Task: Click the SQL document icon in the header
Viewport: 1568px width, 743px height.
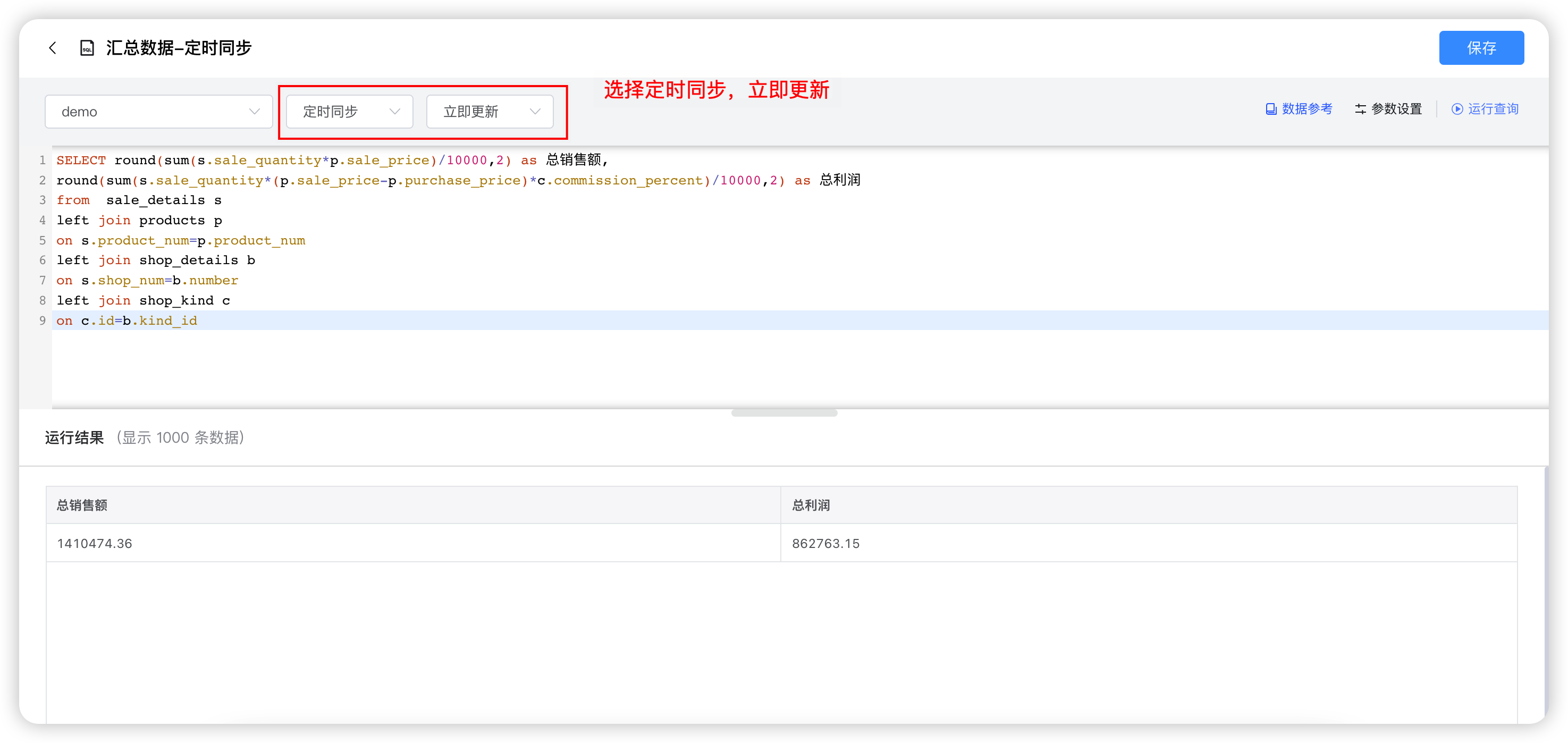Action: pos(87,47)
